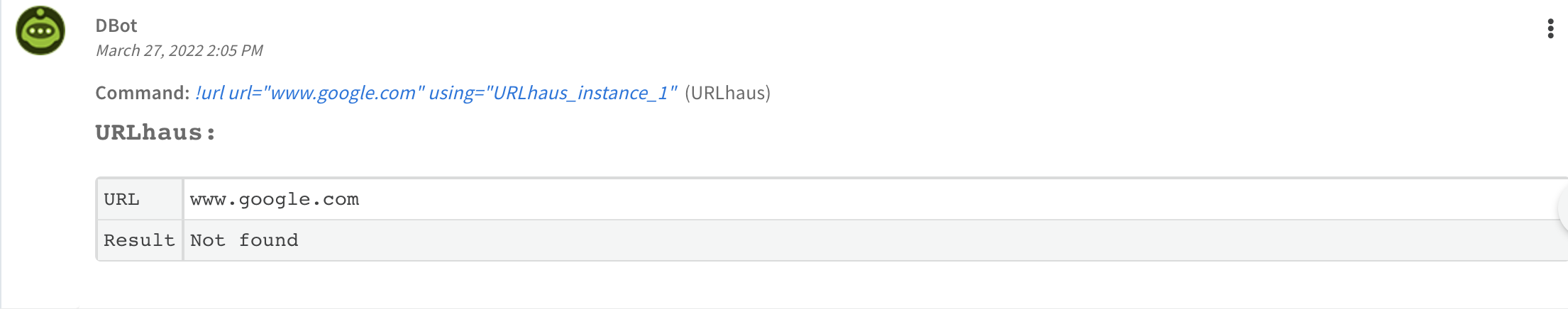Image resolution: width=1568 pixels, height=309 pixels.
Task: Click the bold Command: label
Action: (x=143, y=93)
